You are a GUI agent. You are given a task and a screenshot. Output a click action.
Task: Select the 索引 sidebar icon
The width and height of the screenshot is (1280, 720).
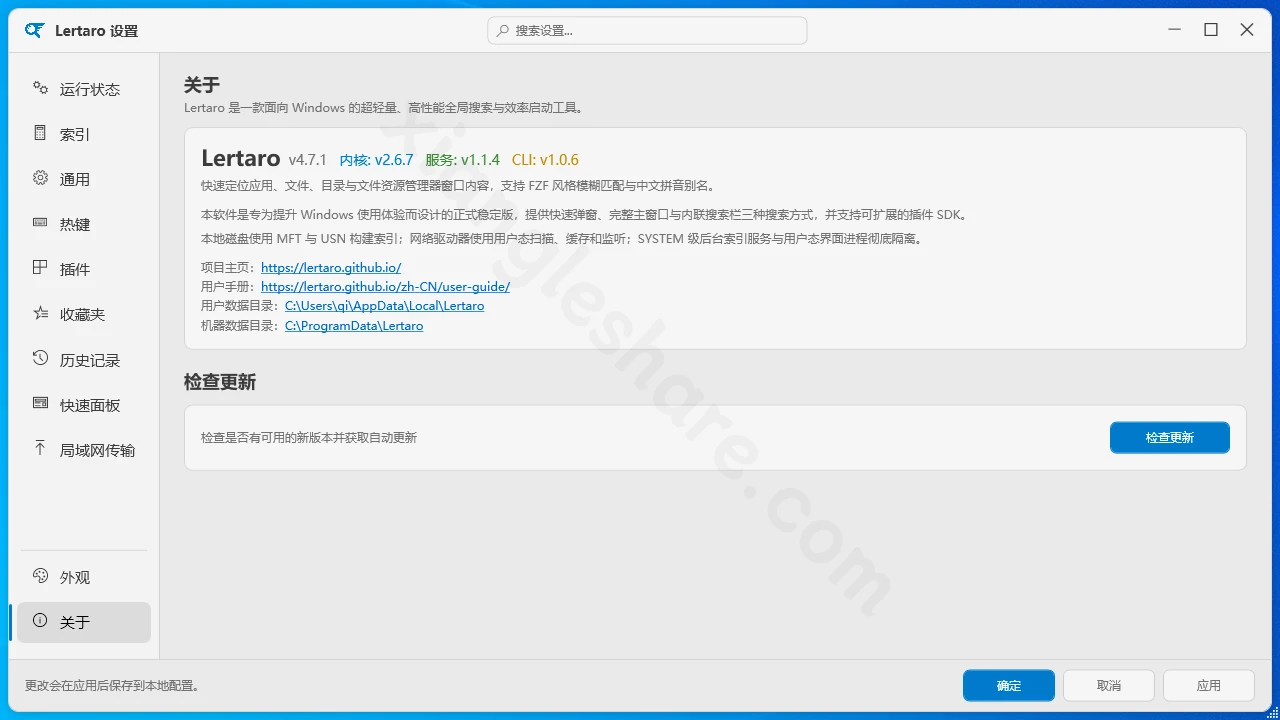[40, 133]
